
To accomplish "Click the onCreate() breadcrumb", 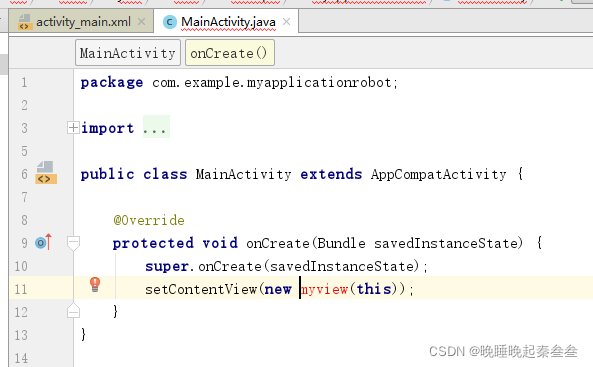I will coord(230,53).
